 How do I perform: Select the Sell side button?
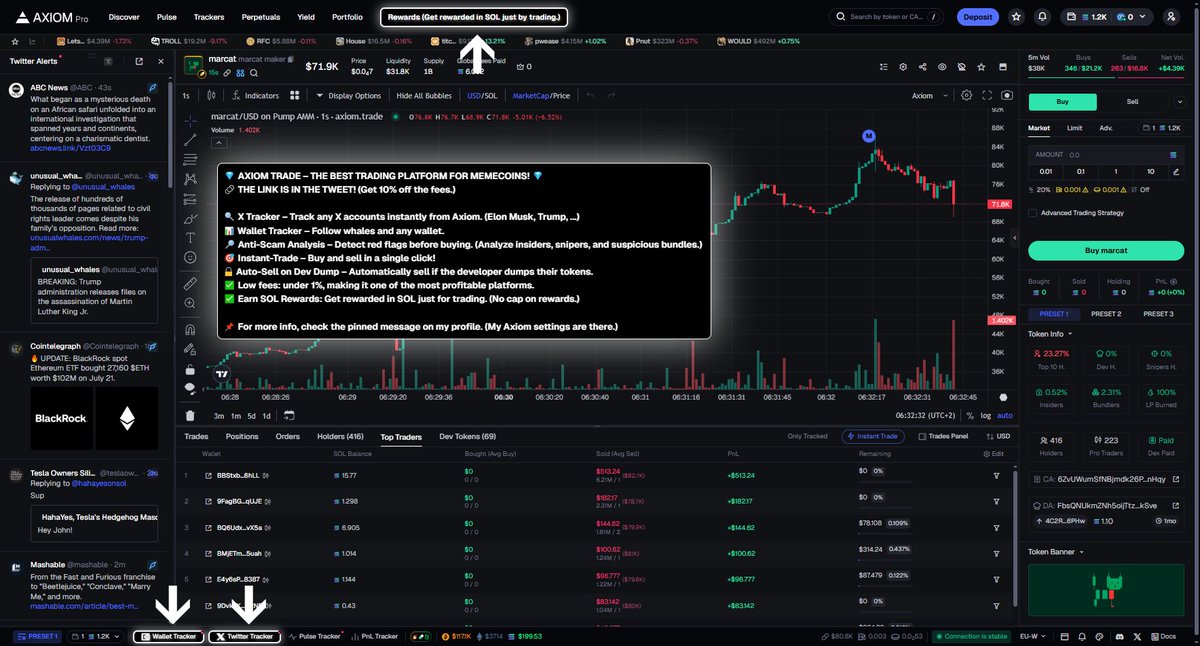coord(1132,102)
